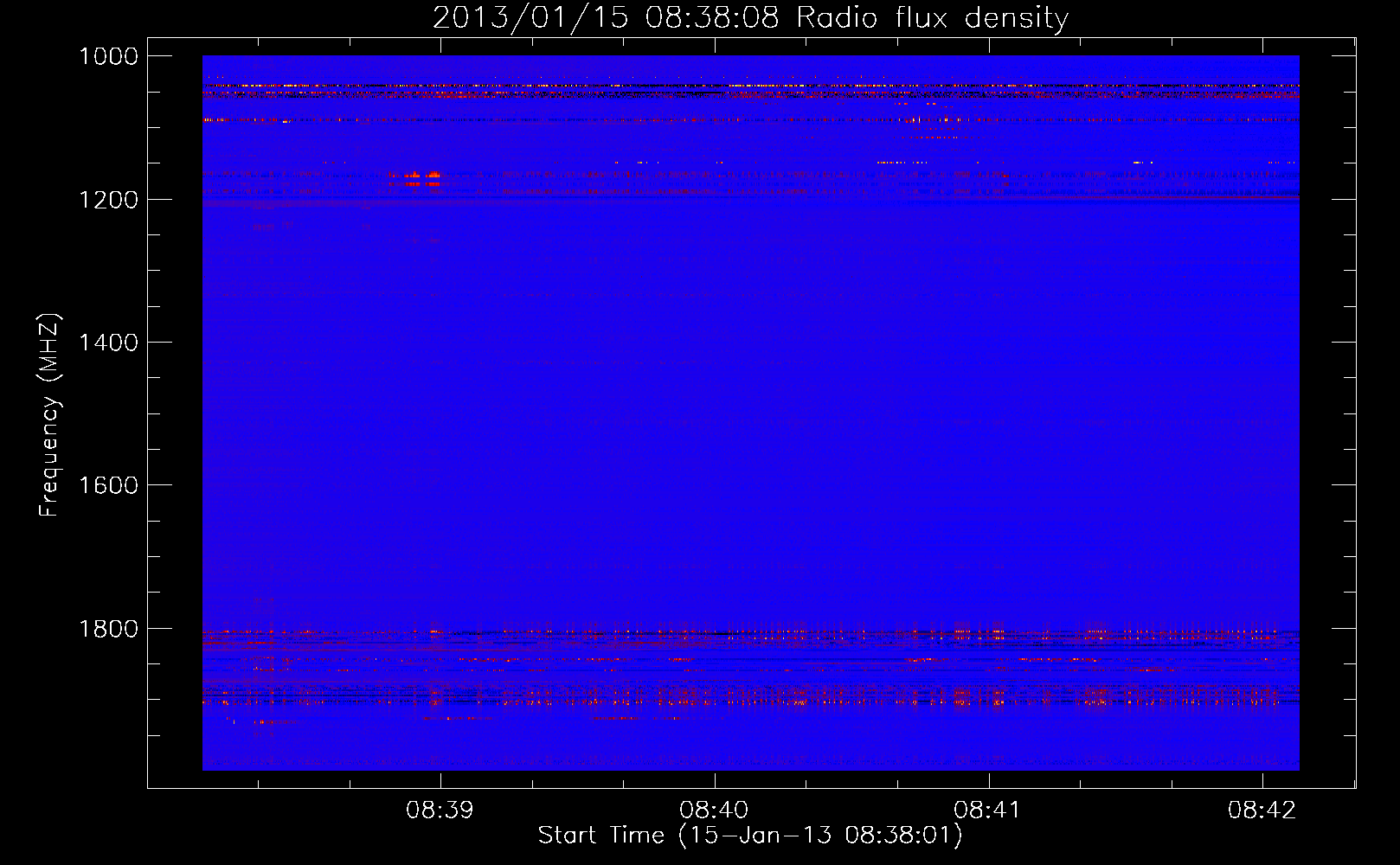Click the 08:42 time tick label

click(x=1262, y=810)
